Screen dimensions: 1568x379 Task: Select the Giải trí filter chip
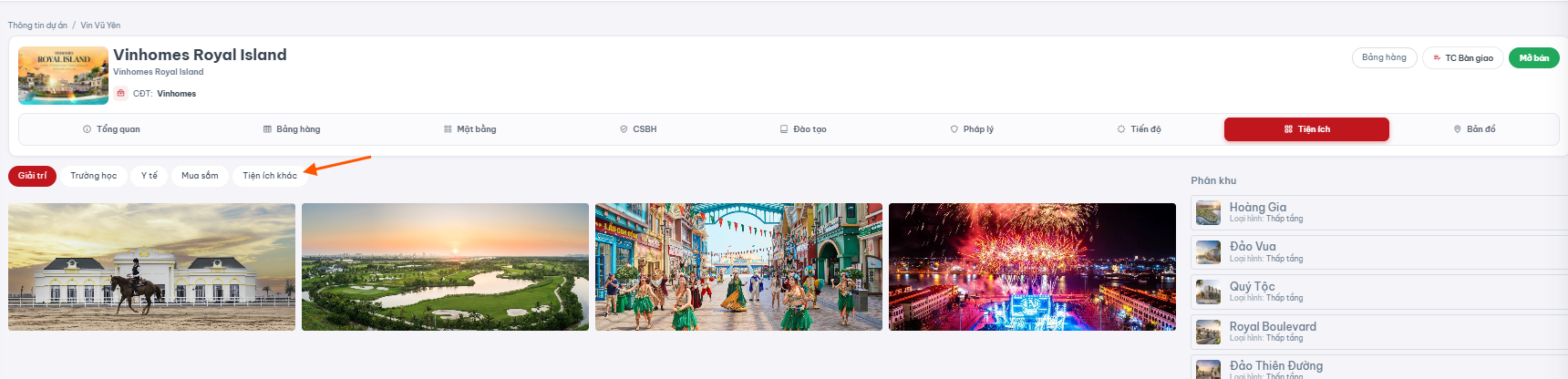pos(33,176)
